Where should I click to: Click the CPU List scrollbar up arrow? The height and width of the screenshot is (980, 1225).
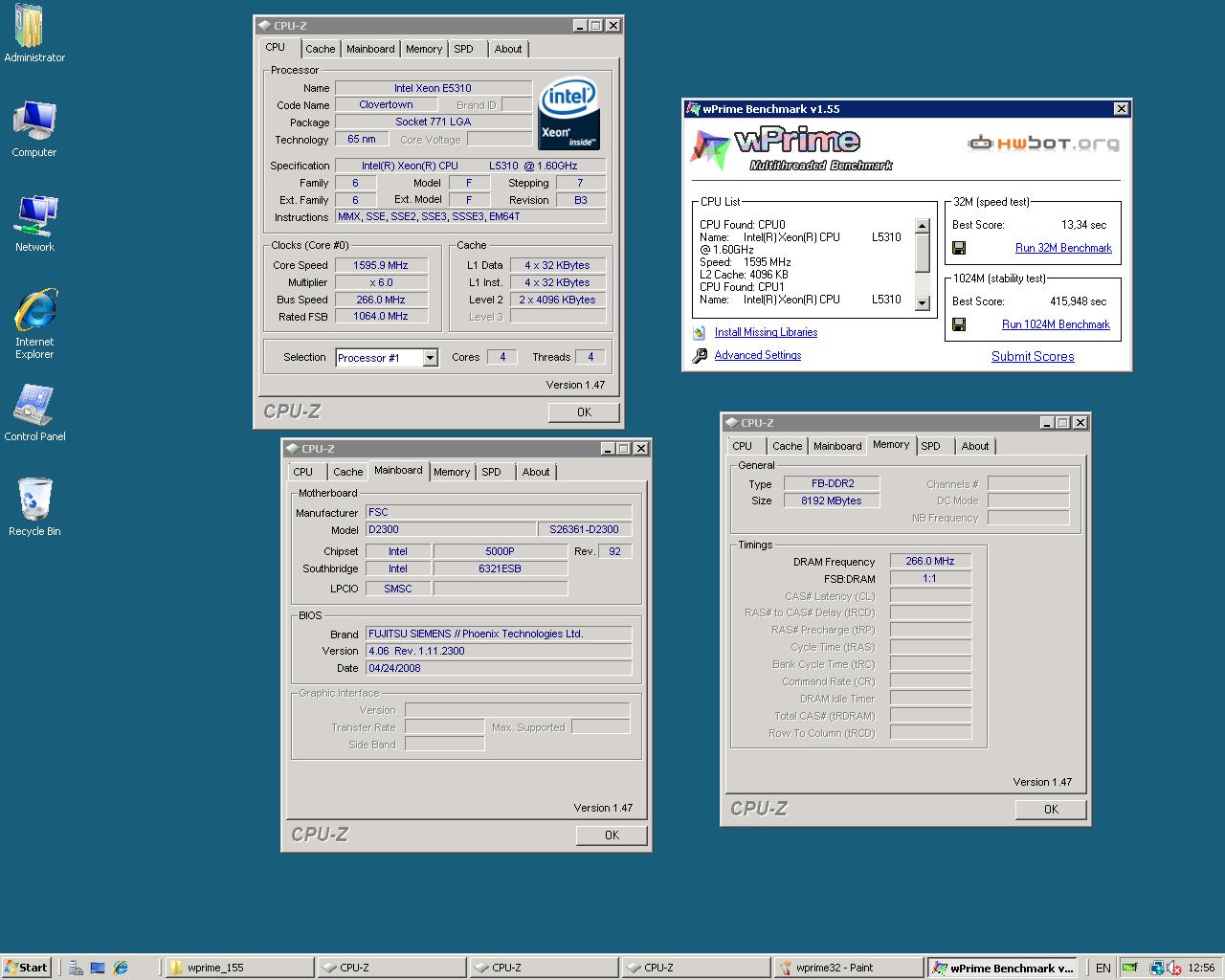[923, 227]
